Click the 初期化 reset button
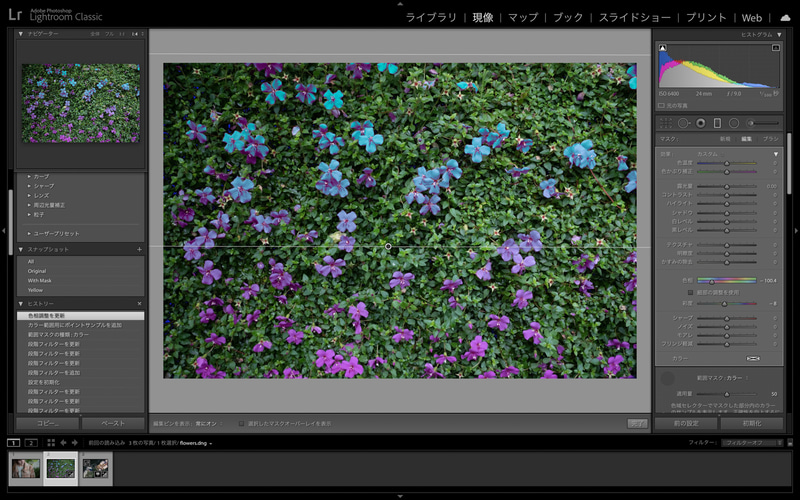 [752, 423]
